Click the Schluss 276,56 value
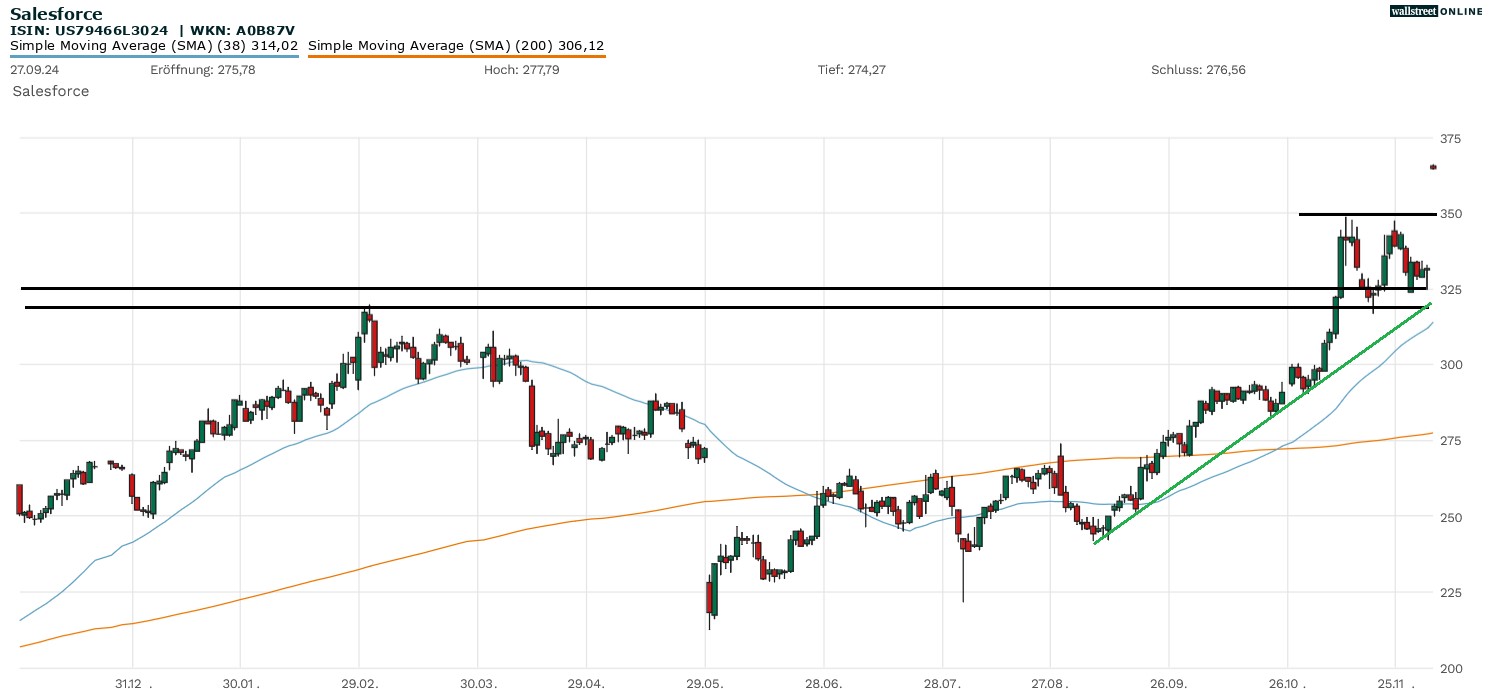Screen dimensions: 1490x689 1198,70
